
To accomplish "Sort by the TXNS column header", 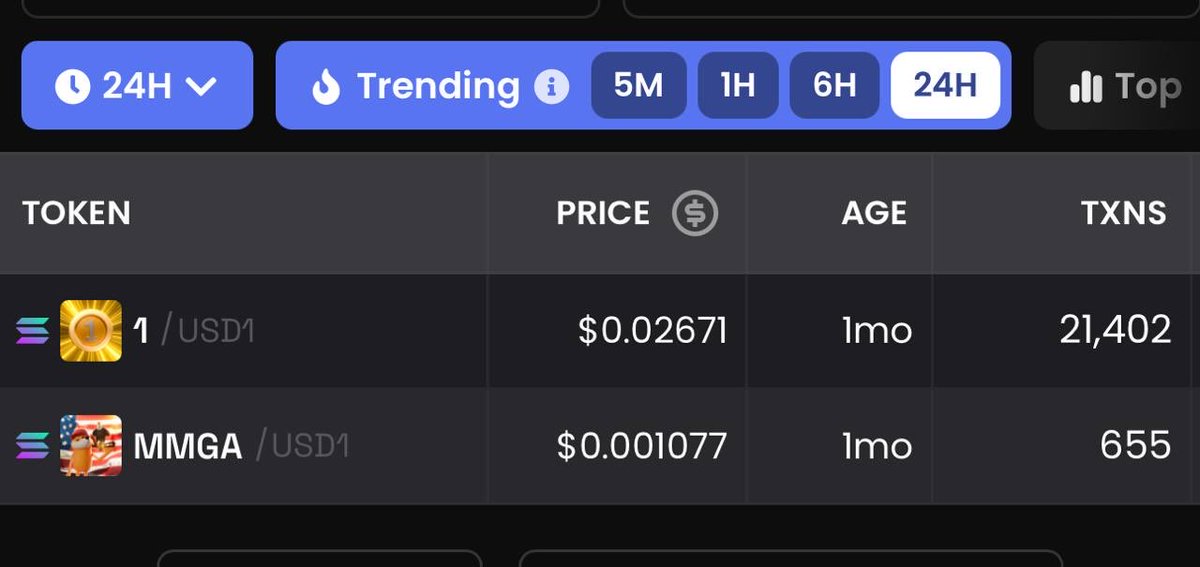I will coord(1123,213).
